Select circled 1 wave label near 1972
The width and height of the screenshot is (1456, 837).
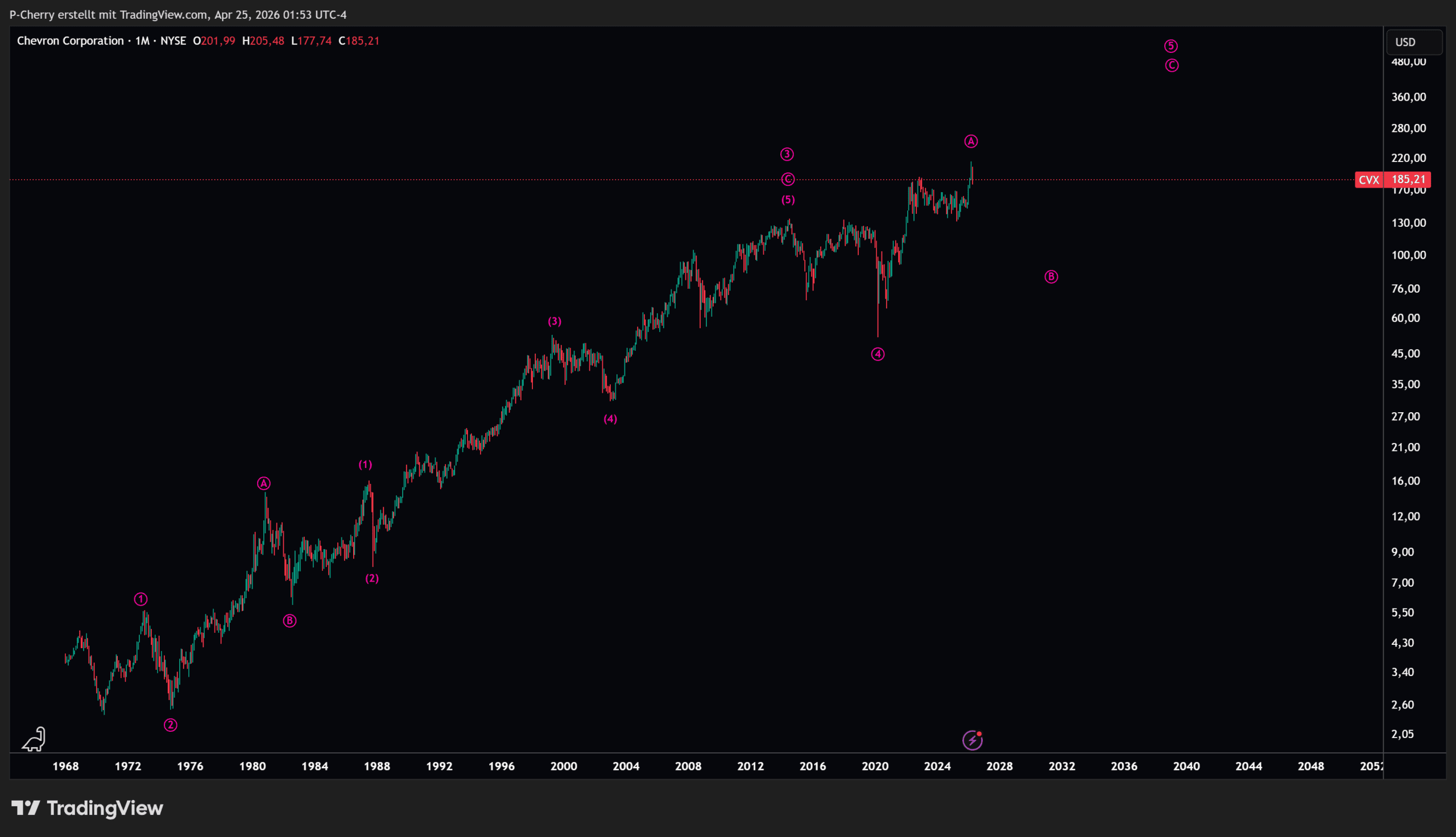point(141,599)
